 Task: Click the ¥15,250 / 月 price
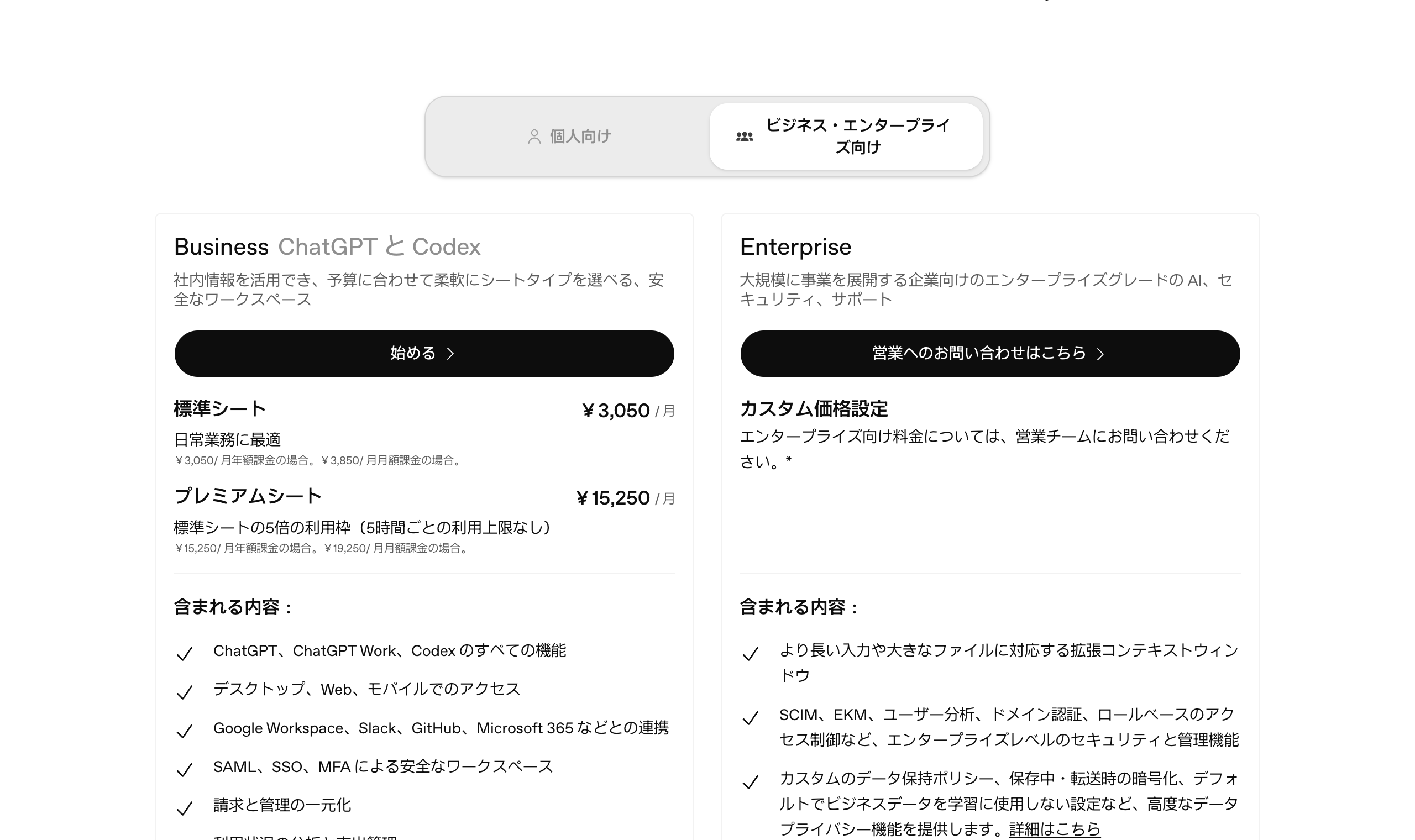click(626, 498)
